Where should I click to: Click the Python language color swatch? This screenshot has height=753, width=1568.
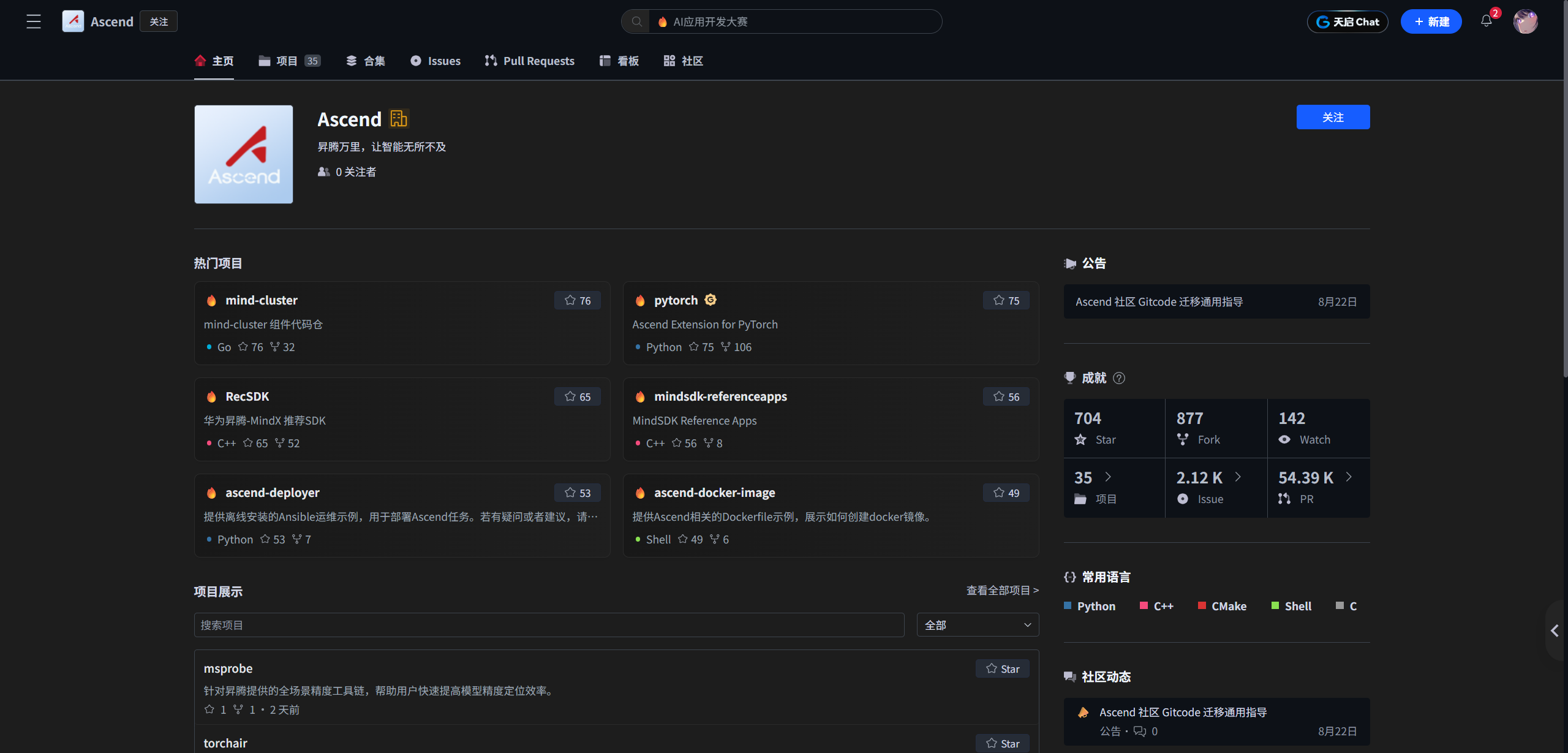[x=1068, y=605]
